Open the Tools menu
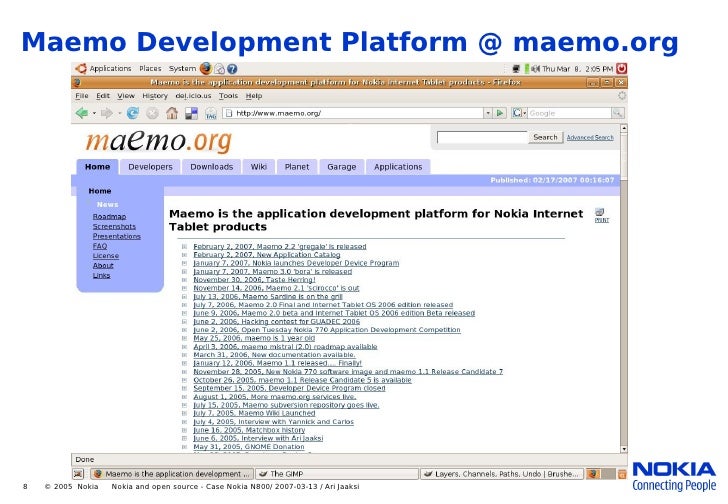This screenshot has width=728, height=504. click(228, 96)
